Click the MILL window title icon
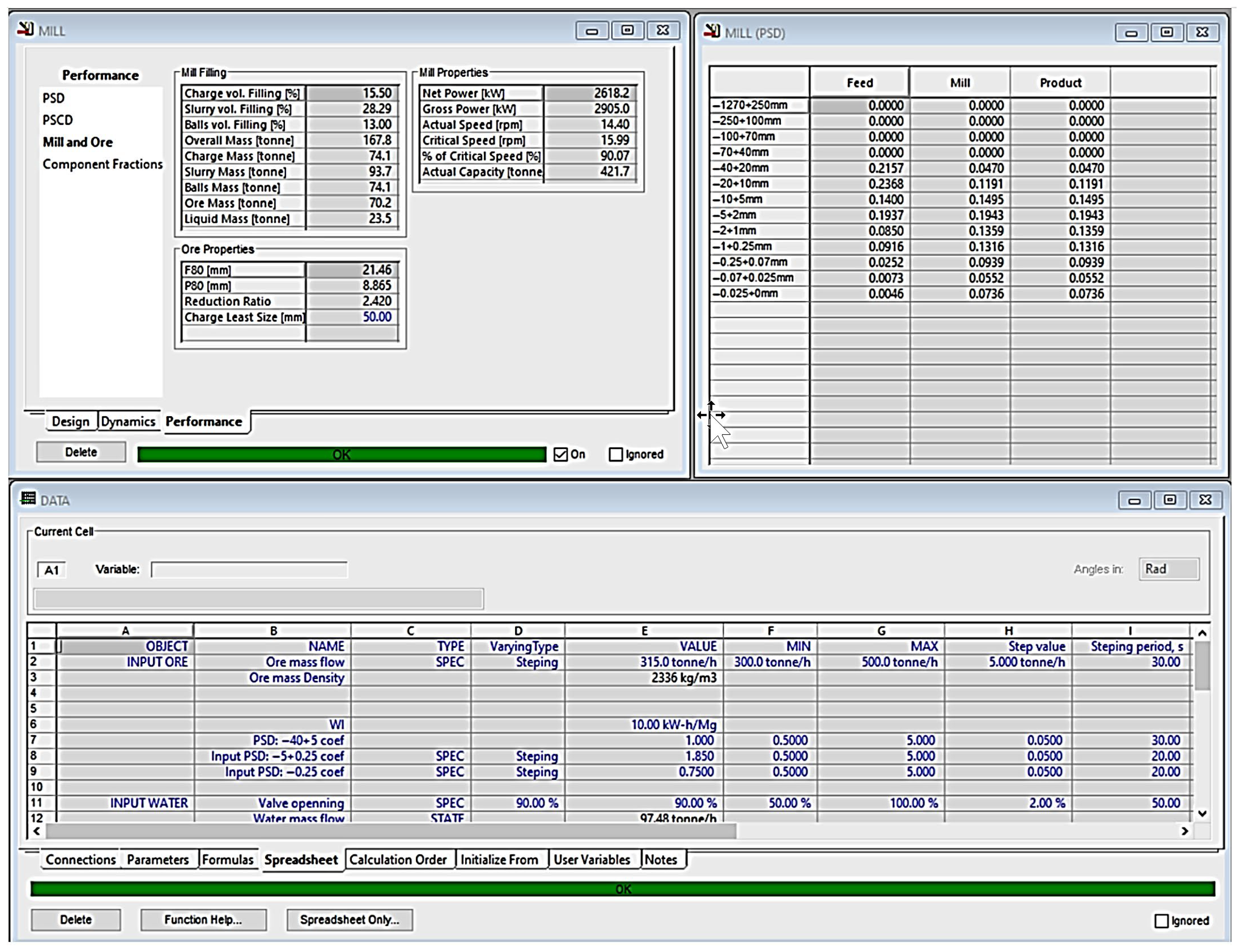The image size is (1240, 952). pos(26,29)
